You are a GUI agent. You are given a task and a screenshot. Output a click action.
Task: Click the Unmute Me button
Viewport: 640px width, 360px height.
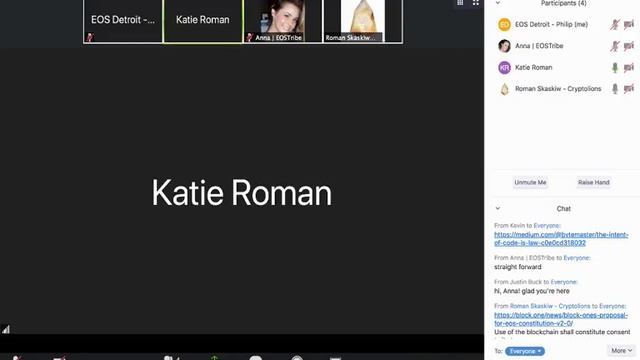coord(530,182)
